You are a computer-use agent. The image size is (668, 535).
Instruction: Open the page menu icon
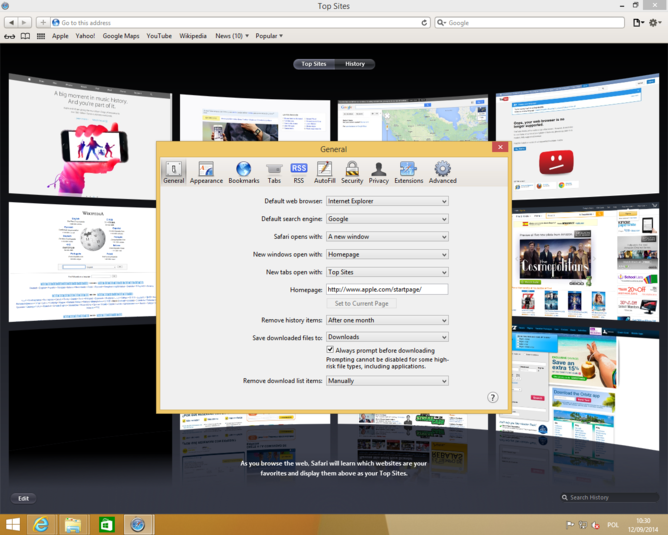click(x=638, y=23)
